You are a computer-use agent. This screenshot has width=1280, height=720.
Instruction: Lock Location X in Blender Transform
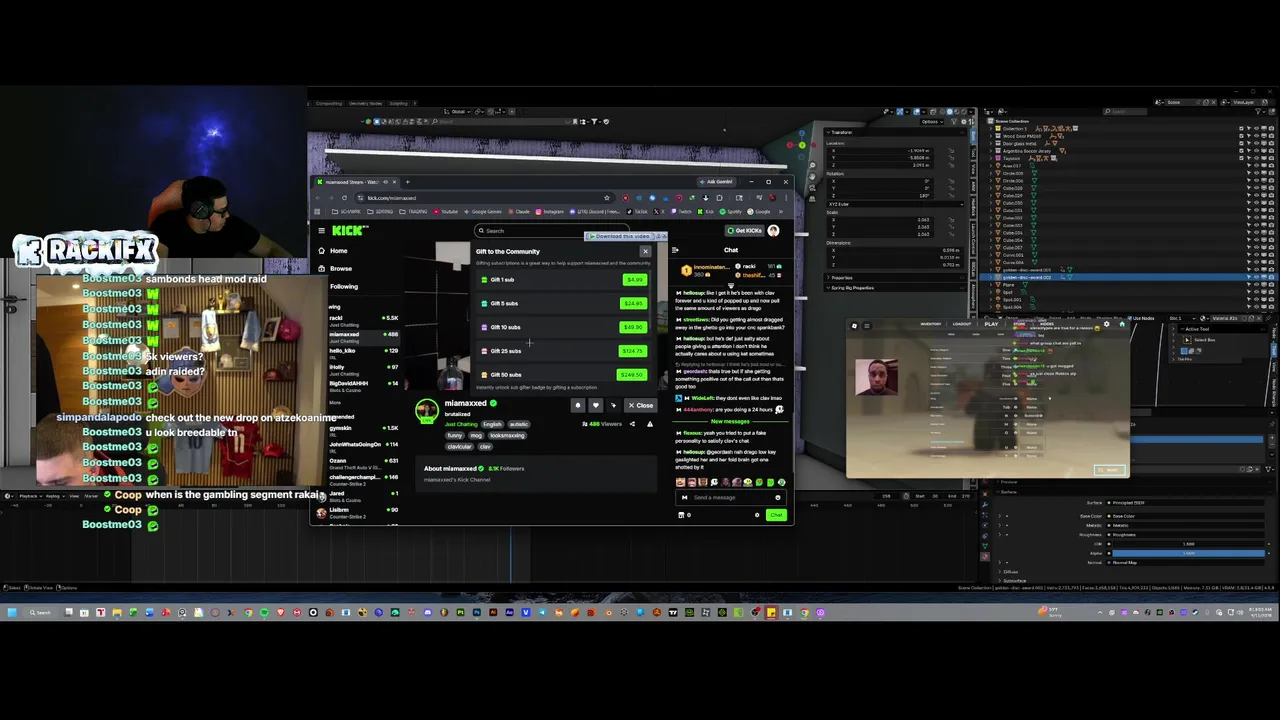[x=951, y=150]
